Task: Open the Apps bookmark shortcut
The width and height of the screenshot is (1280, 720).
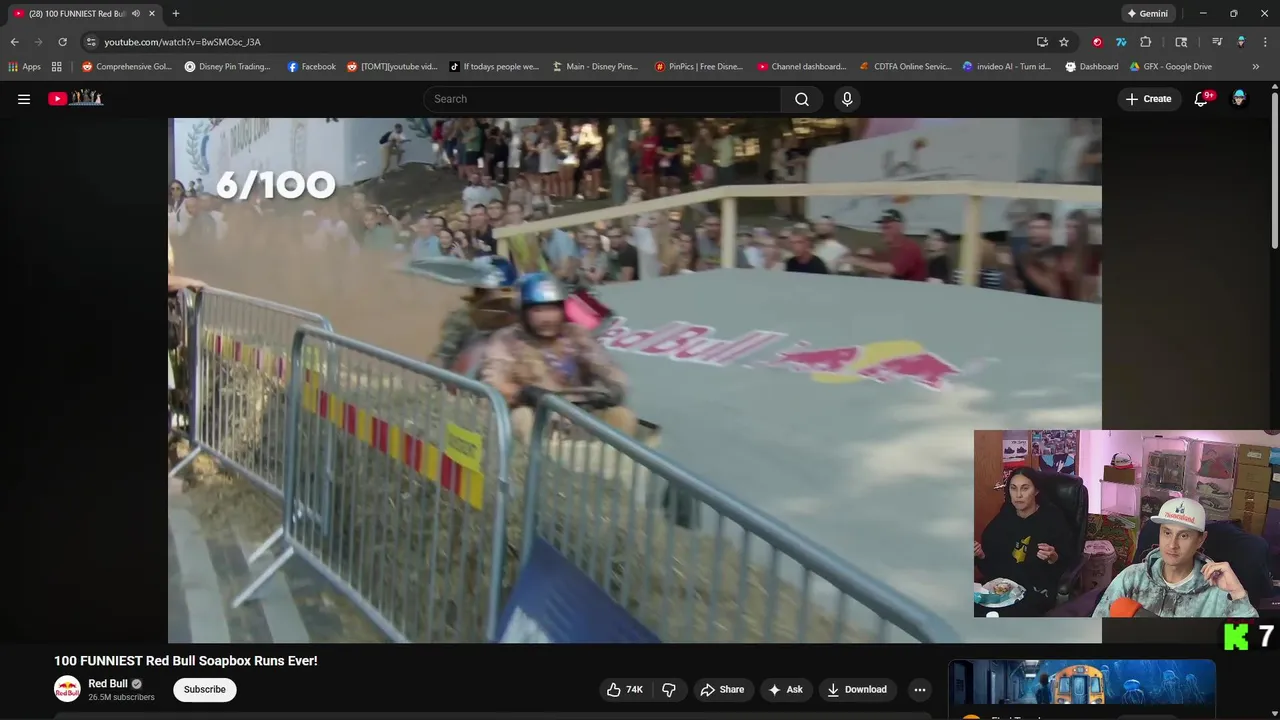Action: 25,67
